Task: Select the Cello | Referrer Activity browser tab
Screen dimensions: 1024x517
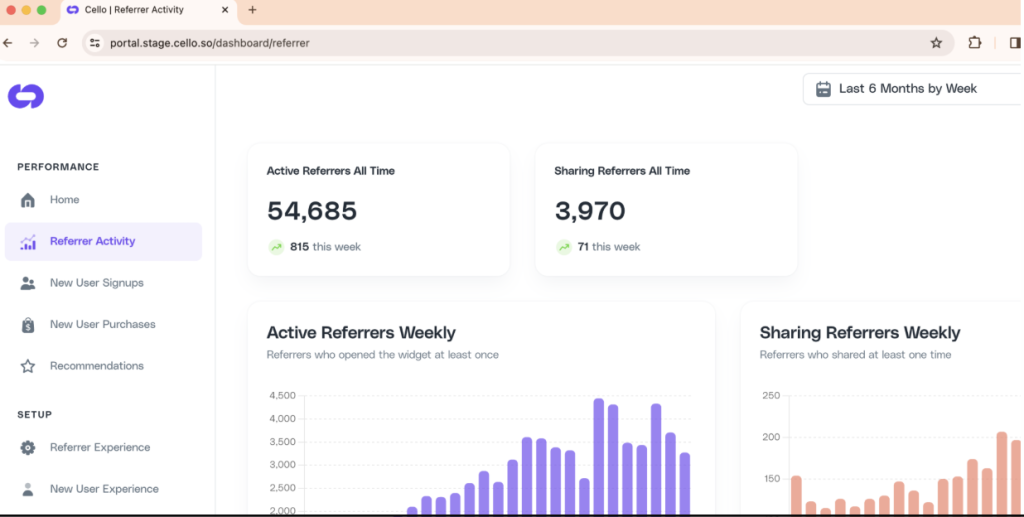Action: click(x=148, y=10)
